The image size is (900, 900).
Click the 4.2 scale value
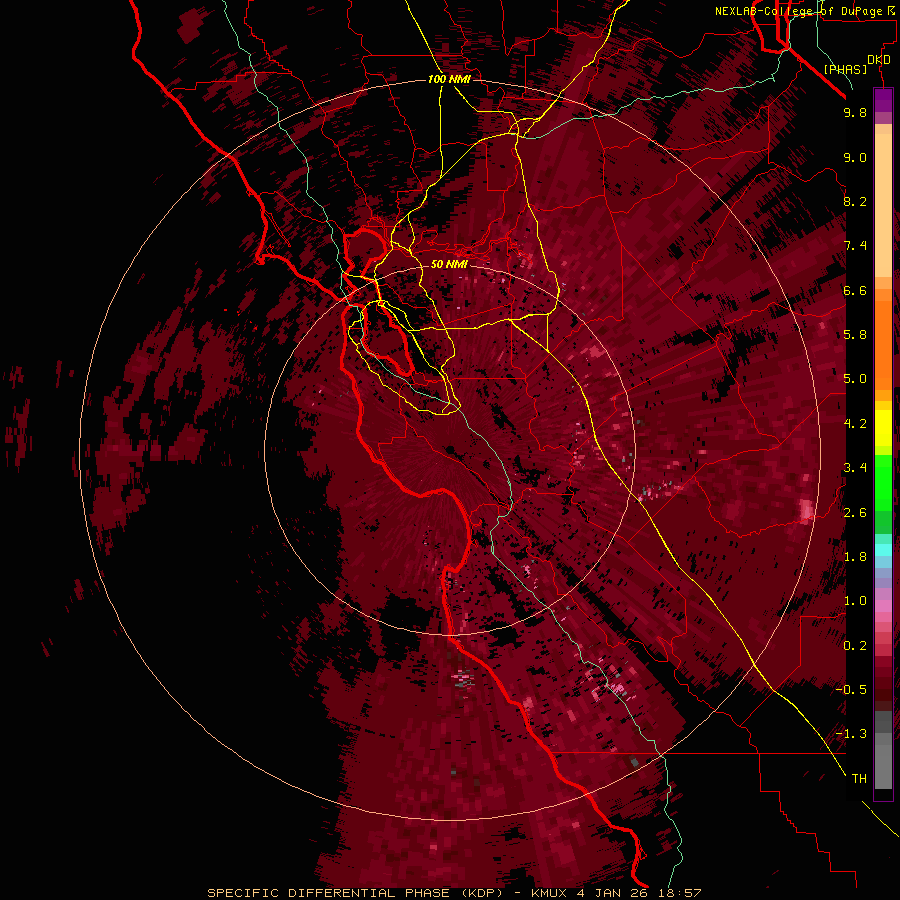855,424
